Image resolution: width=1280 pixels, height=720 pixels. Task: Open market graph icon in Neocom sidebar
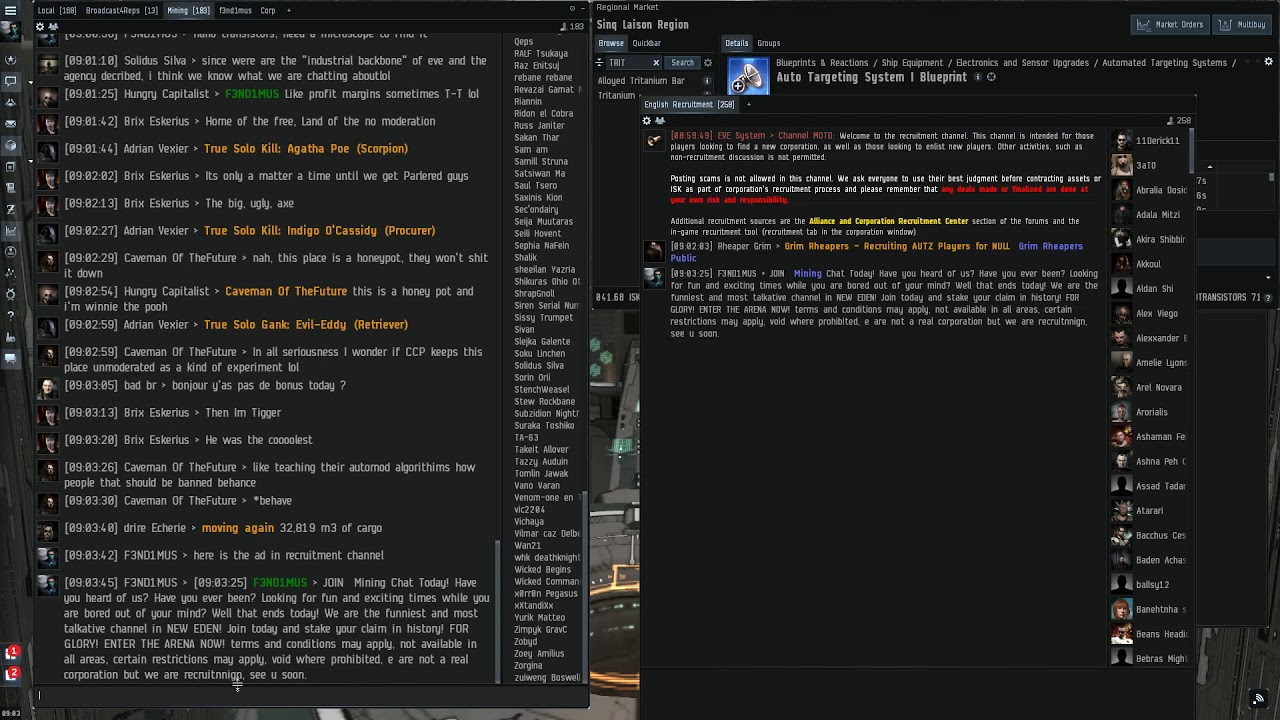(11, 230)
